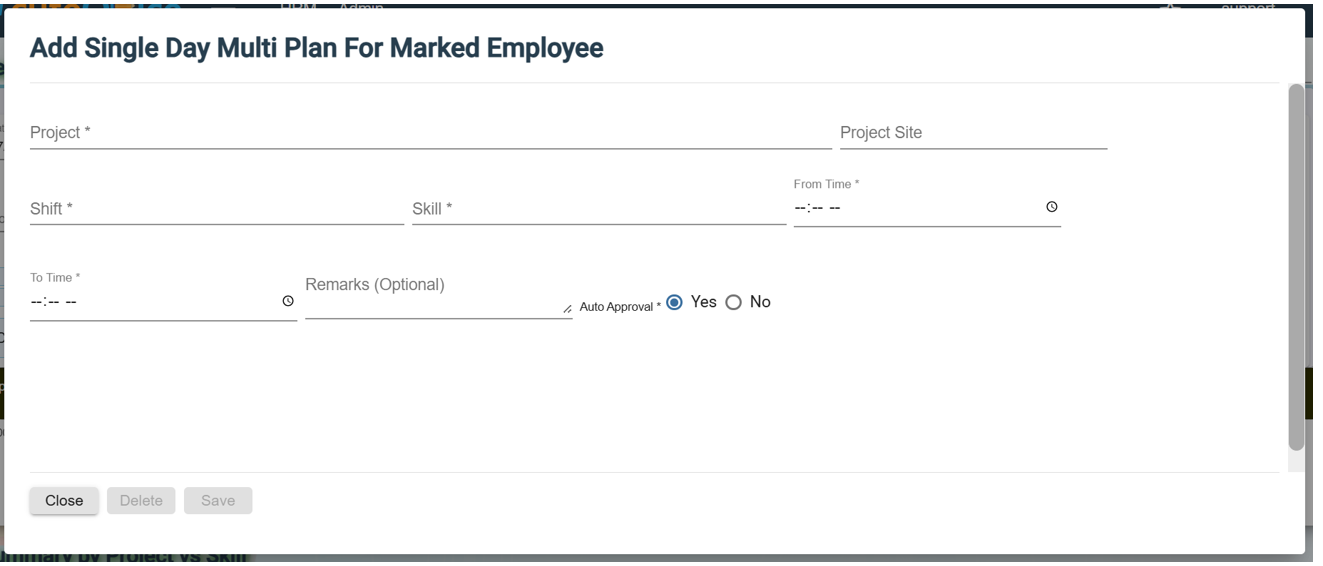
Task: Click the Save button
Action: click(x=218, y=501)
